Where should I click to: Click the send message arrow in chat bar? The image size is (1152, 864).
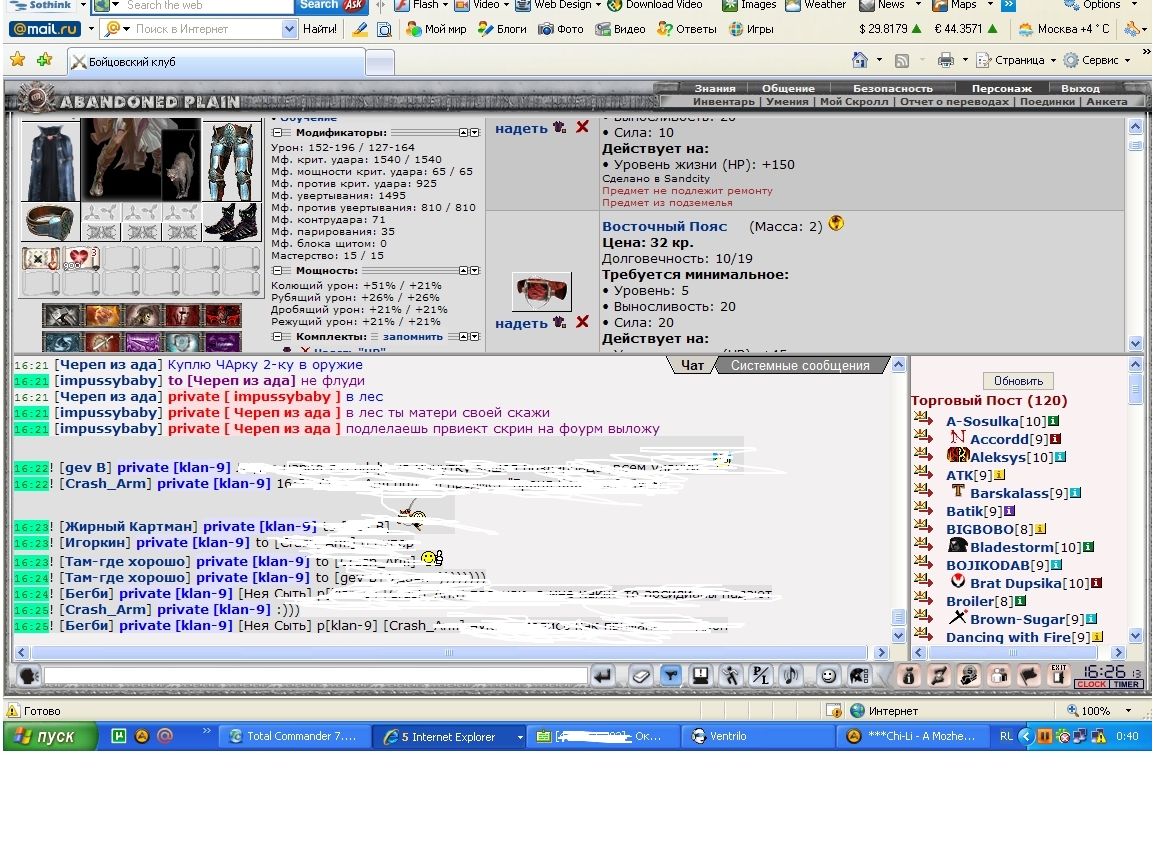click(603, 675)
